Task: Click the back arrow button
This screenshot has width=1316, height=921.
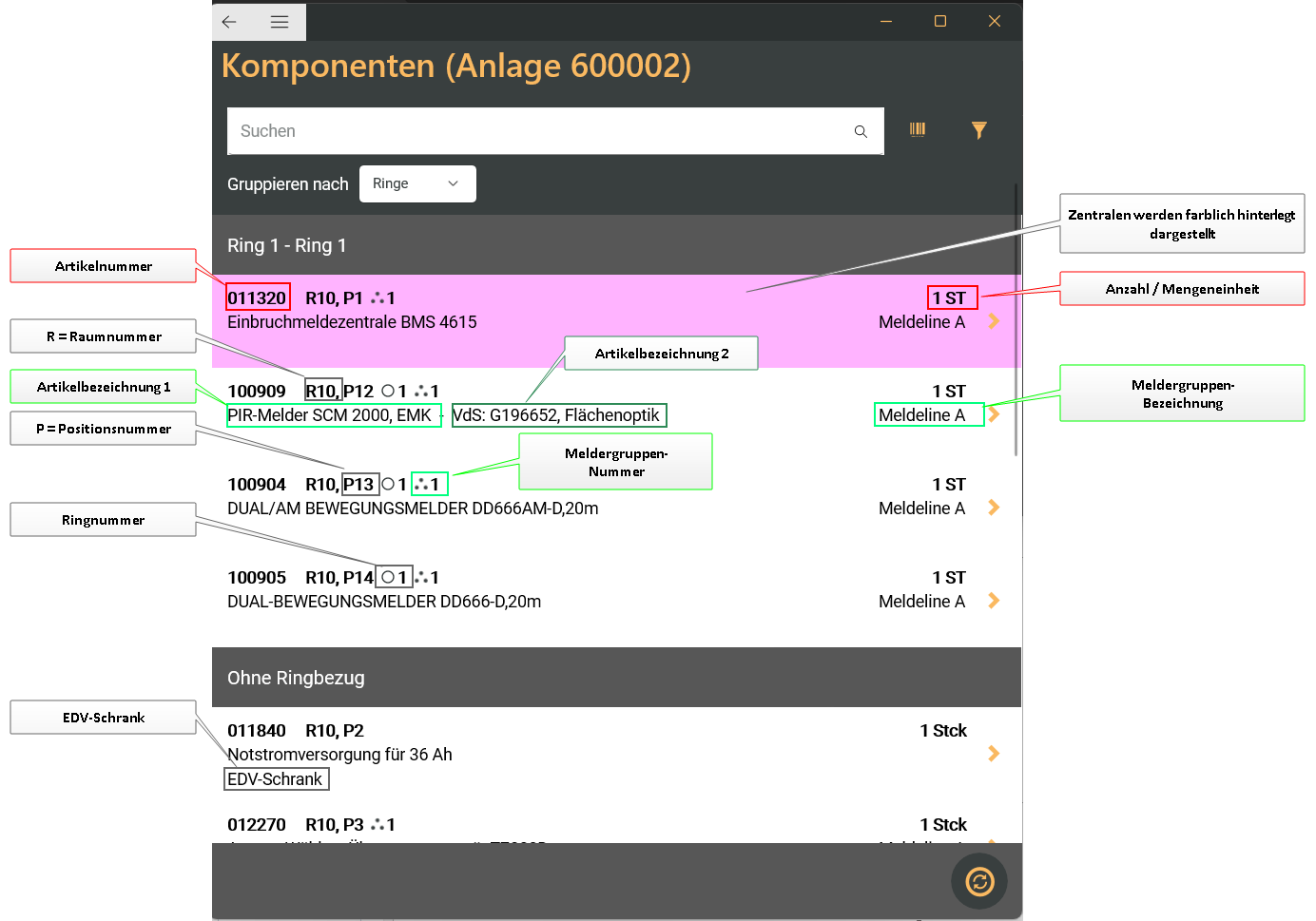Action: [229, 22]
